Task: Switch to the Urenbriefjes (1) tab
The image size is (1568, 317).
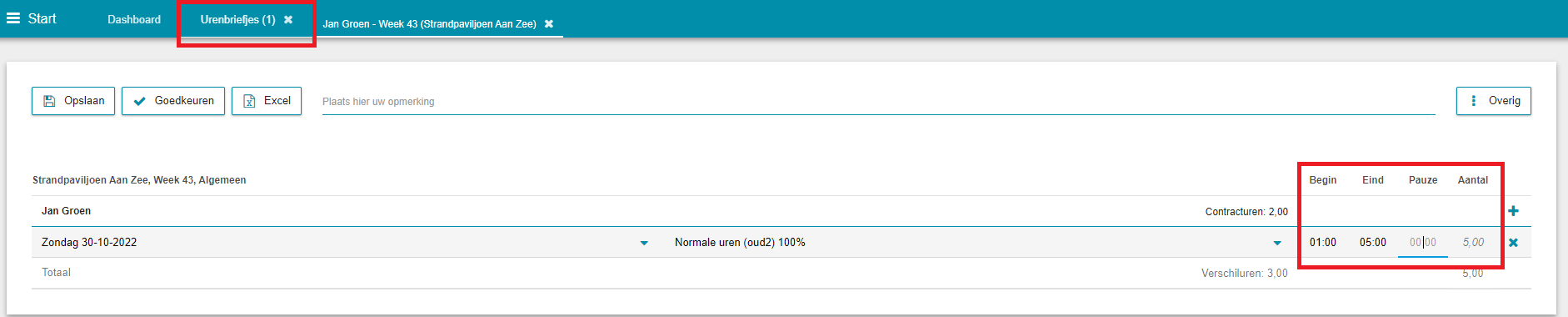Action: click(x=237, y=19)
